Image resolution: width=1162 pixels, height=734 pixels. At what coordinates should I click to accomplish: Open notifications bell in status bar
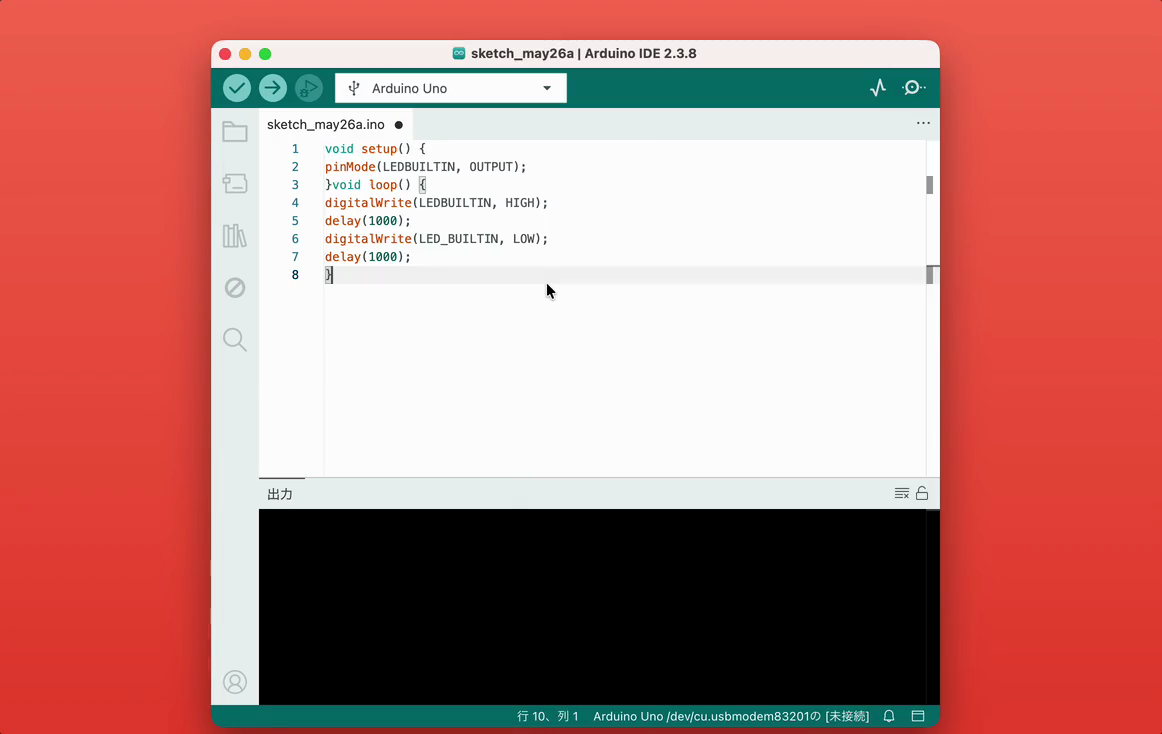point(889,716)
